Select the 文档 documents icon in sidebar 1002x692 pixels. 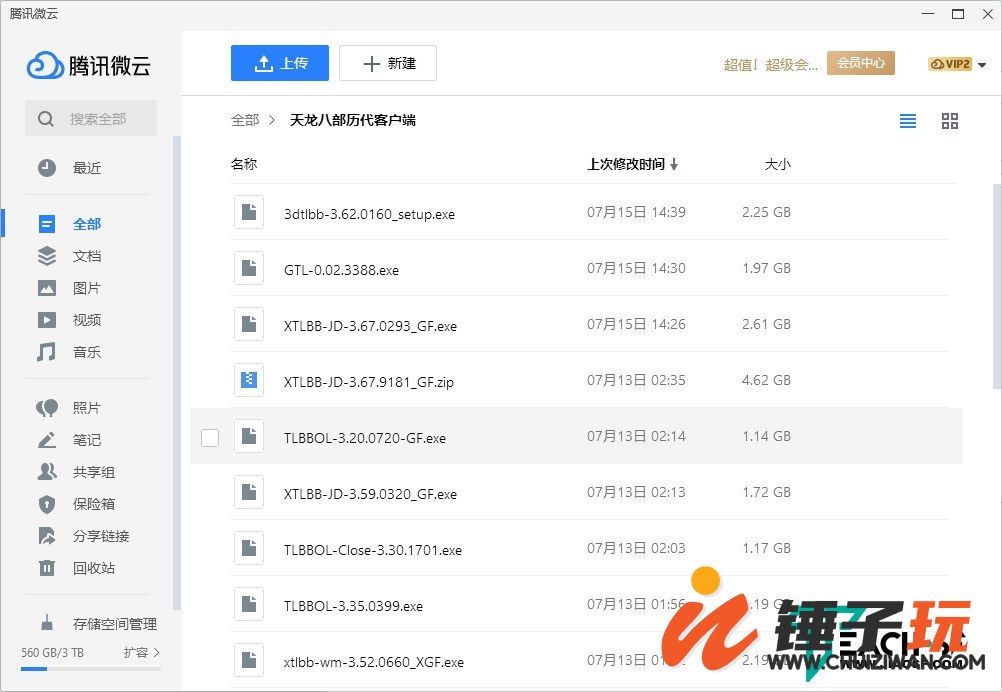click(47, 256)
